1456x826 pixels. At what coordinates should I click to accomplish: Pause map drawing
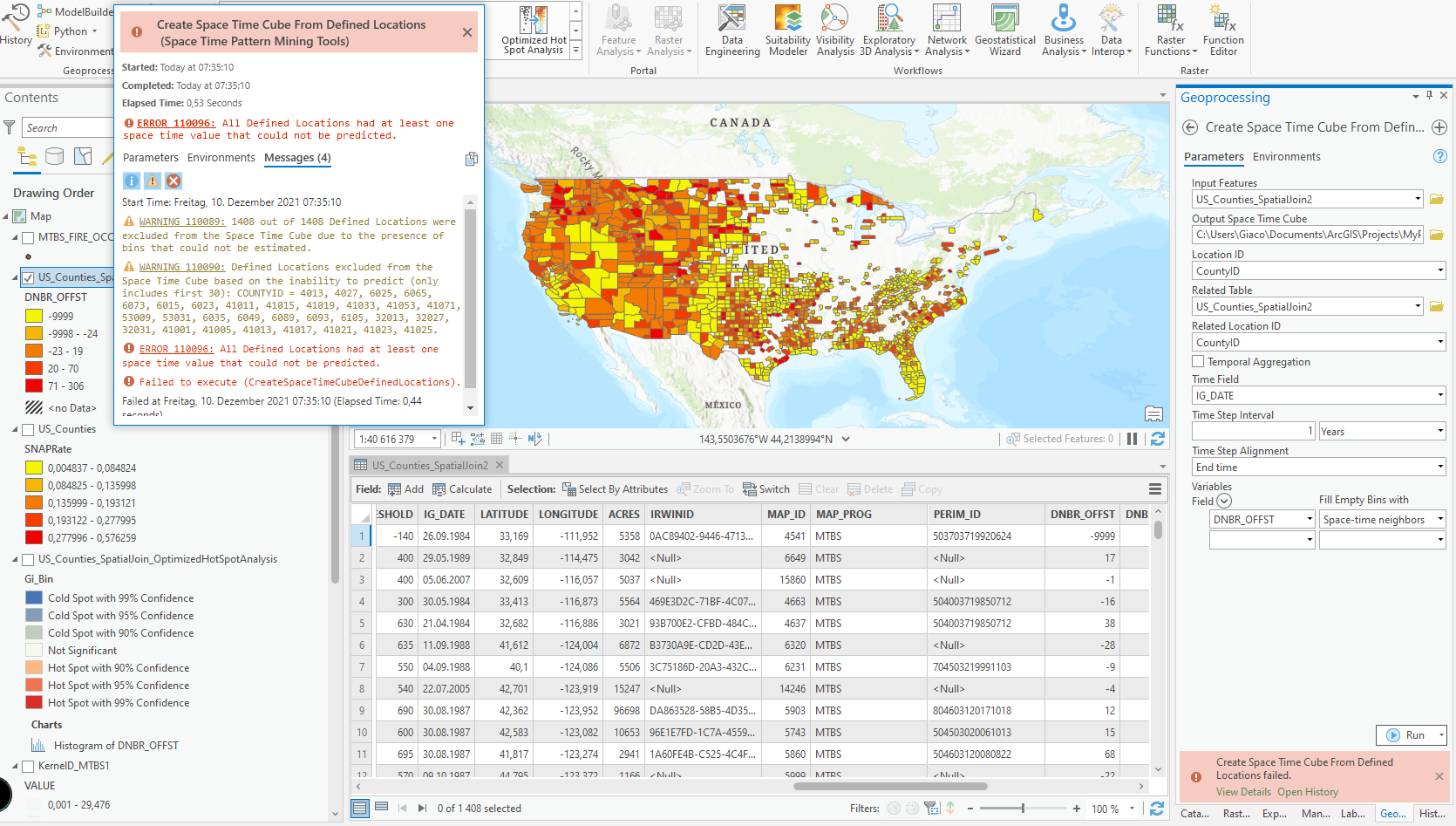pyautogui.click(x=1132, y=439)
